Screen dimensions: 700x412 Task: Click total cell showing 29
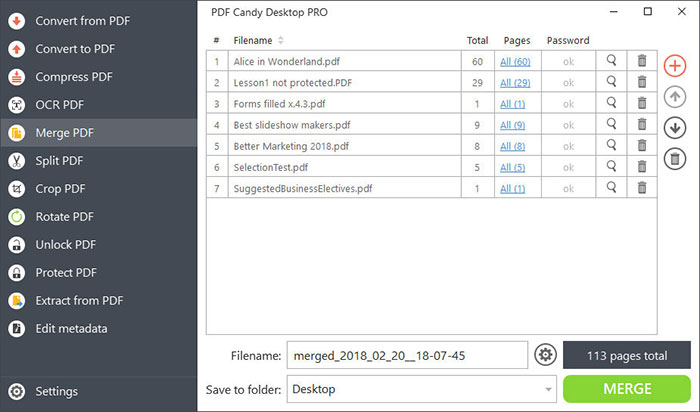(477, 83)
